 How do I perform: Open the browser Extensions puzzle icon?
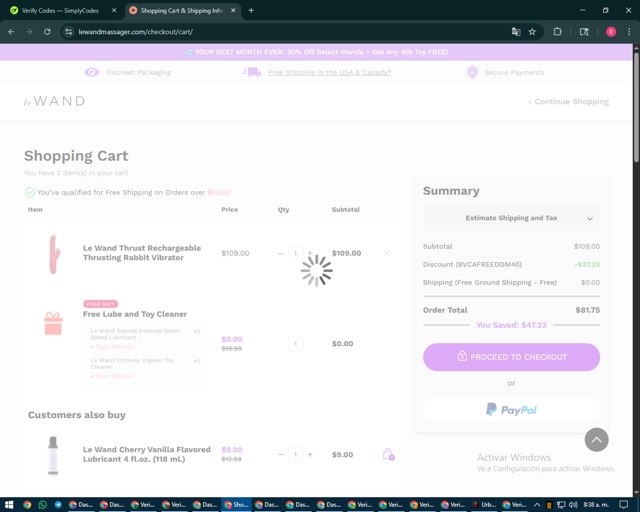pyautogui.click(x=557, y=31)
